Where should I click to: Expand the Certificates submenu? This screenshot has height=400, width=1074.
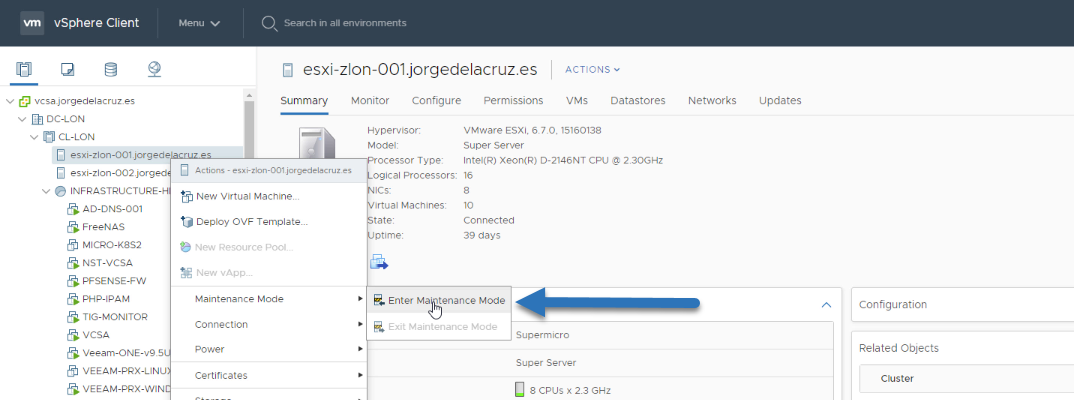tap(268, 375)
